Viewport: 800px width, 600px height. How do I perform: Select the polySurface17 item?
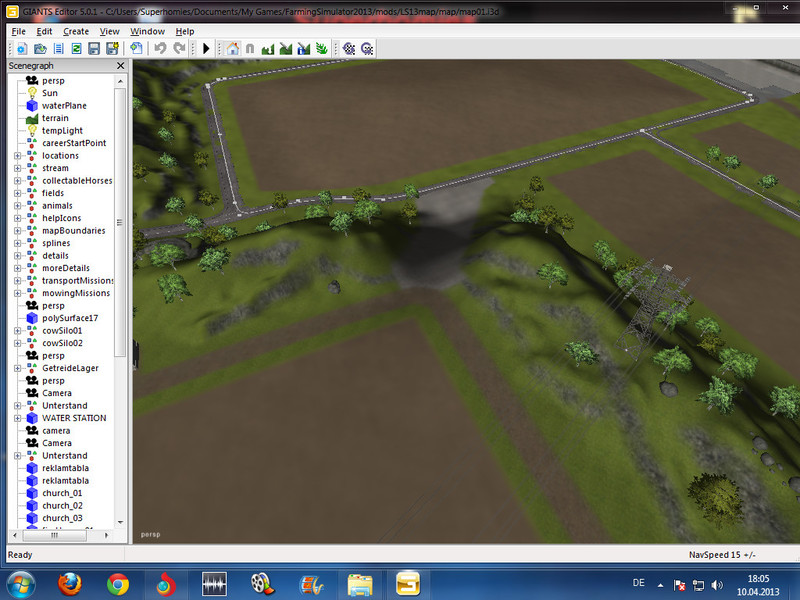click(70, 318)
